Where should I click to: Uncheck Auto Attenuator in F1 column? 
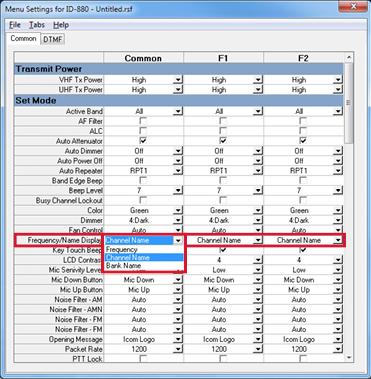coord(223,141)
